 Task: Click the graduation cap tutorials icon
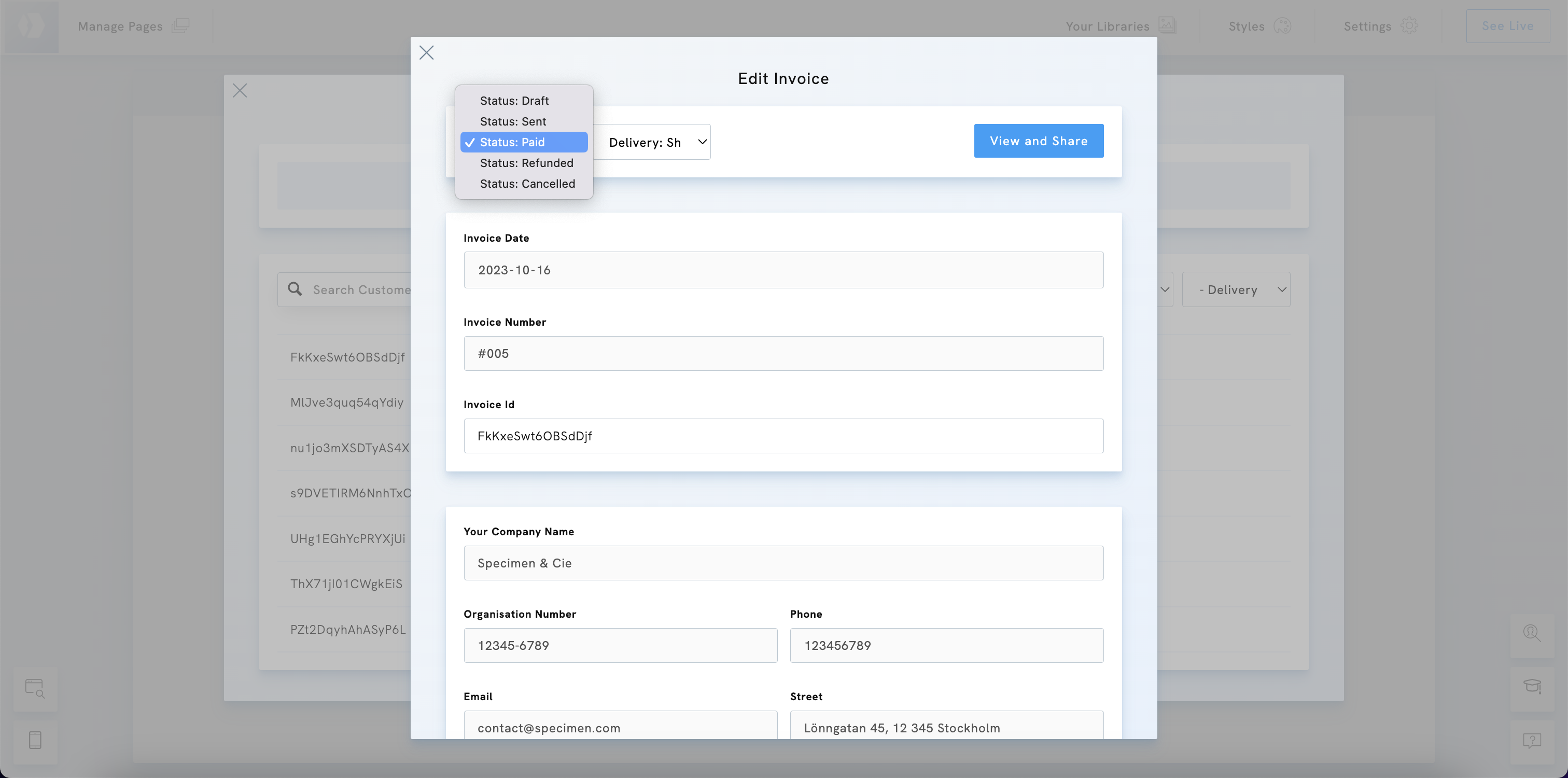coord(1532,686)
